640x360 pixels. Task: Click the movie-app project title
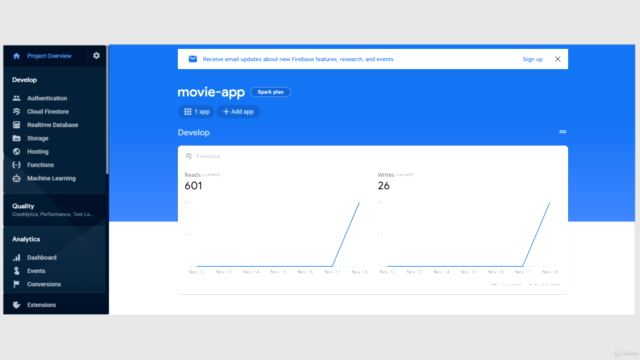tap(211, 92)
